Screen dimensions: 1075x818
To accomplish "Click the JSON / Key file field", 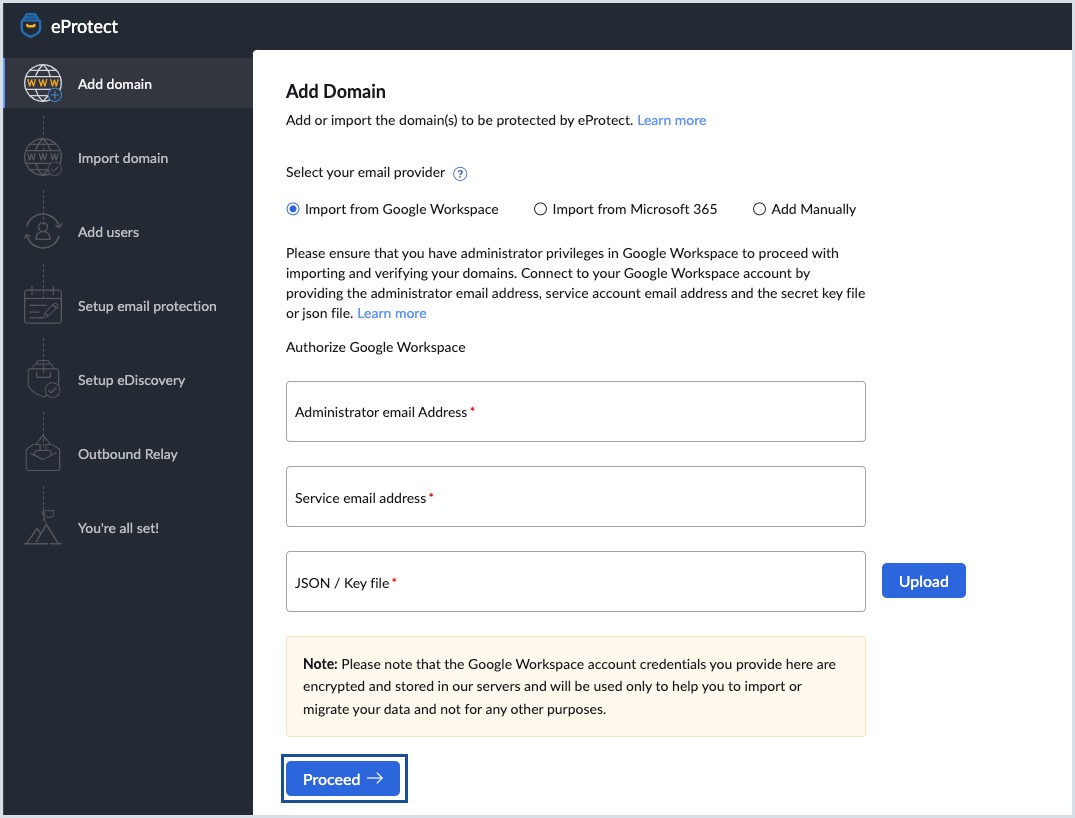I will (576, 581).
